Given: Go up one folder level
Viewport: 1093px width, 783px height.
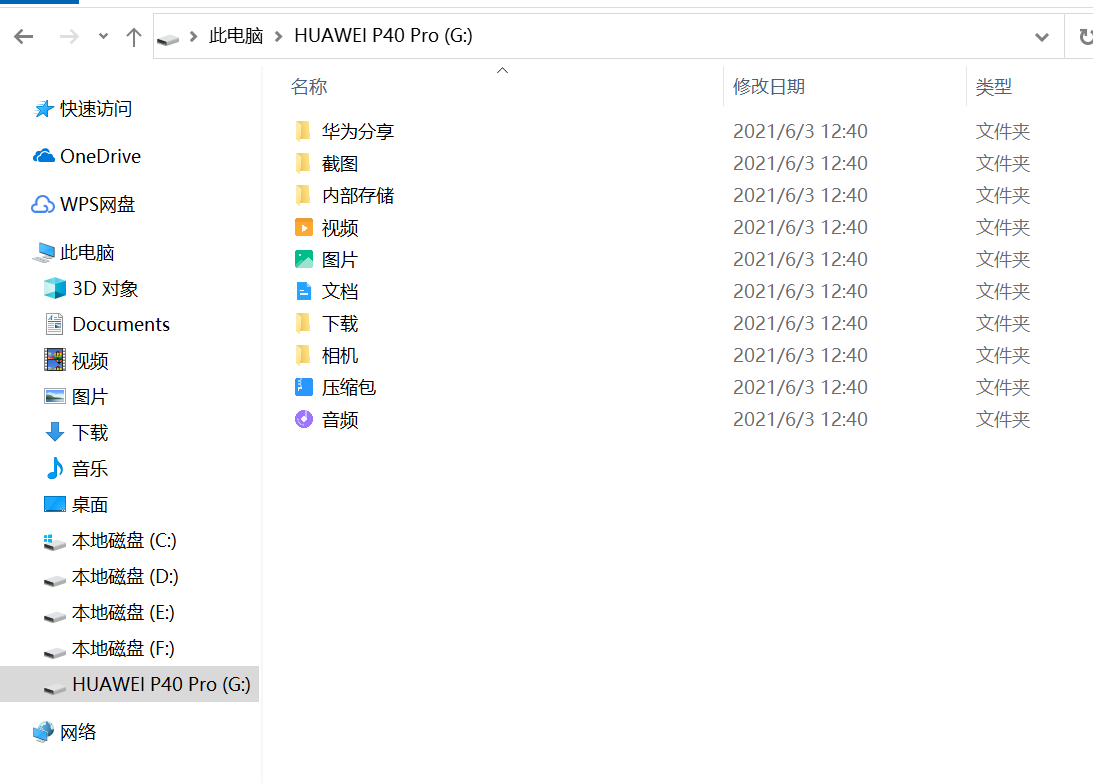Looking at the screenshot, I should [133, 36].
